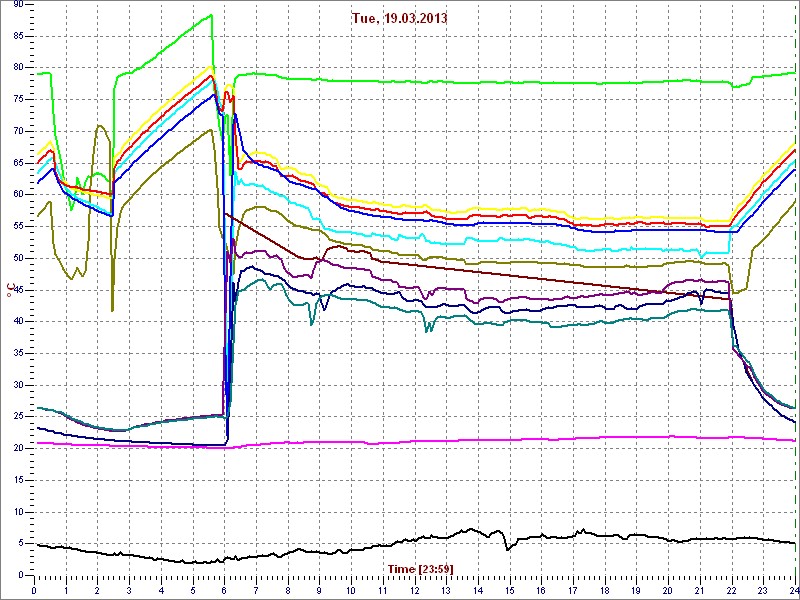This screenshot has width=800, height=600.
Task: Pick hour '18' on the time axis
Action: click(x=605, y=591)
